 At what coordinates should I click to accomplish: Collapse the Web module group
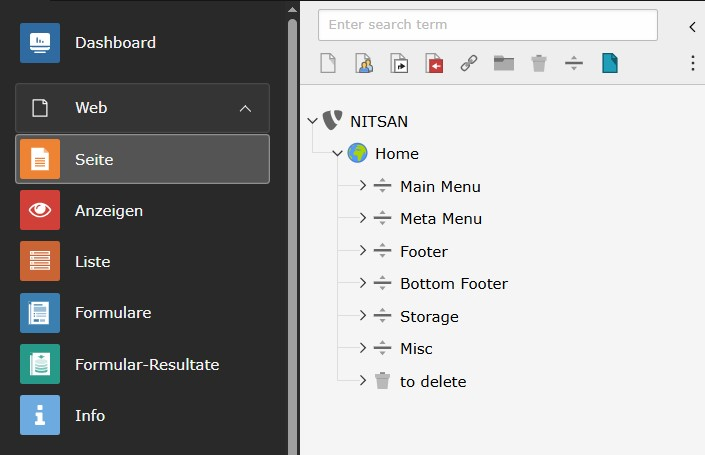tap(245, 108)
